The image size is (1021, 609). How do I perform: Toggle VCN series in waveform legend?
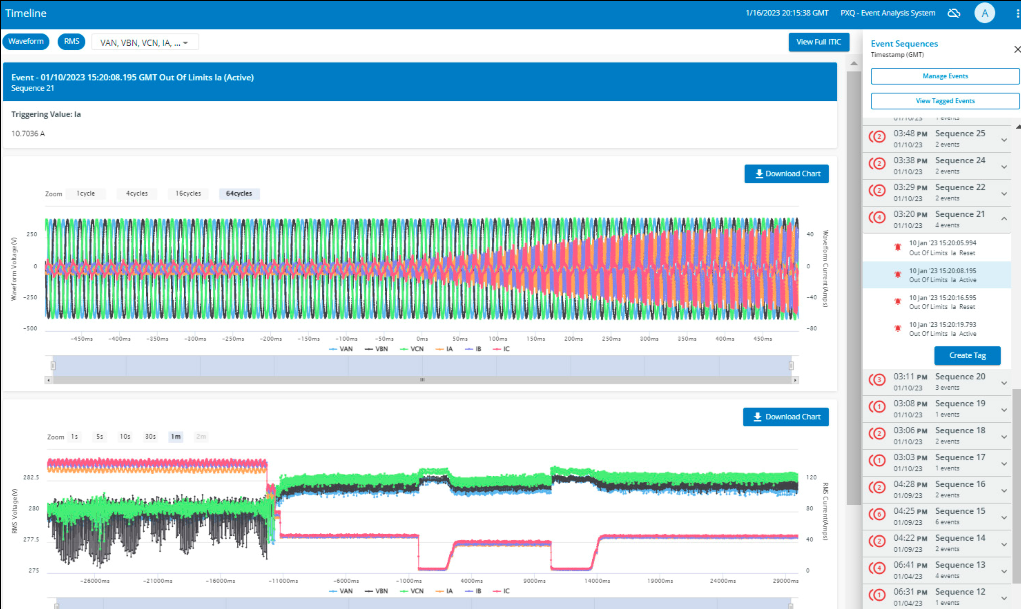[412, 349]
